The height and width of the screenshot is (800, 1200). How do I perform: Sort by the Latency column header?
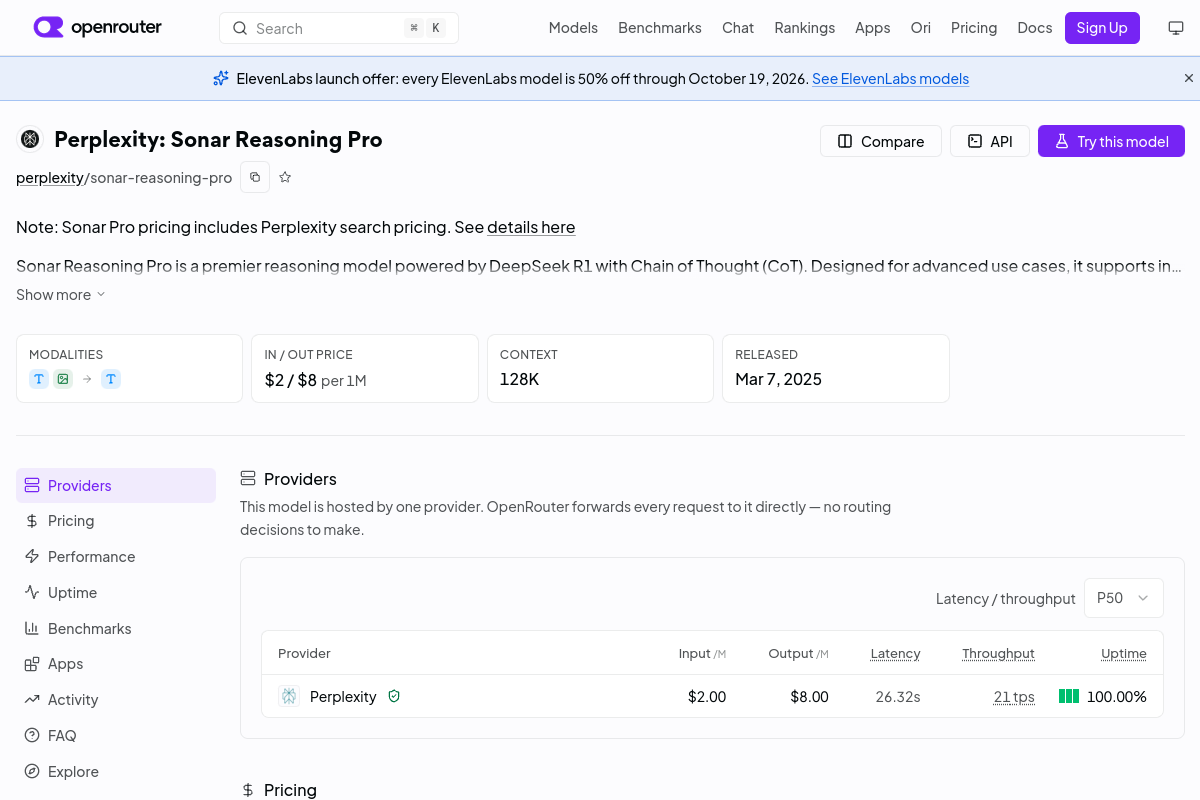point(895,653)
